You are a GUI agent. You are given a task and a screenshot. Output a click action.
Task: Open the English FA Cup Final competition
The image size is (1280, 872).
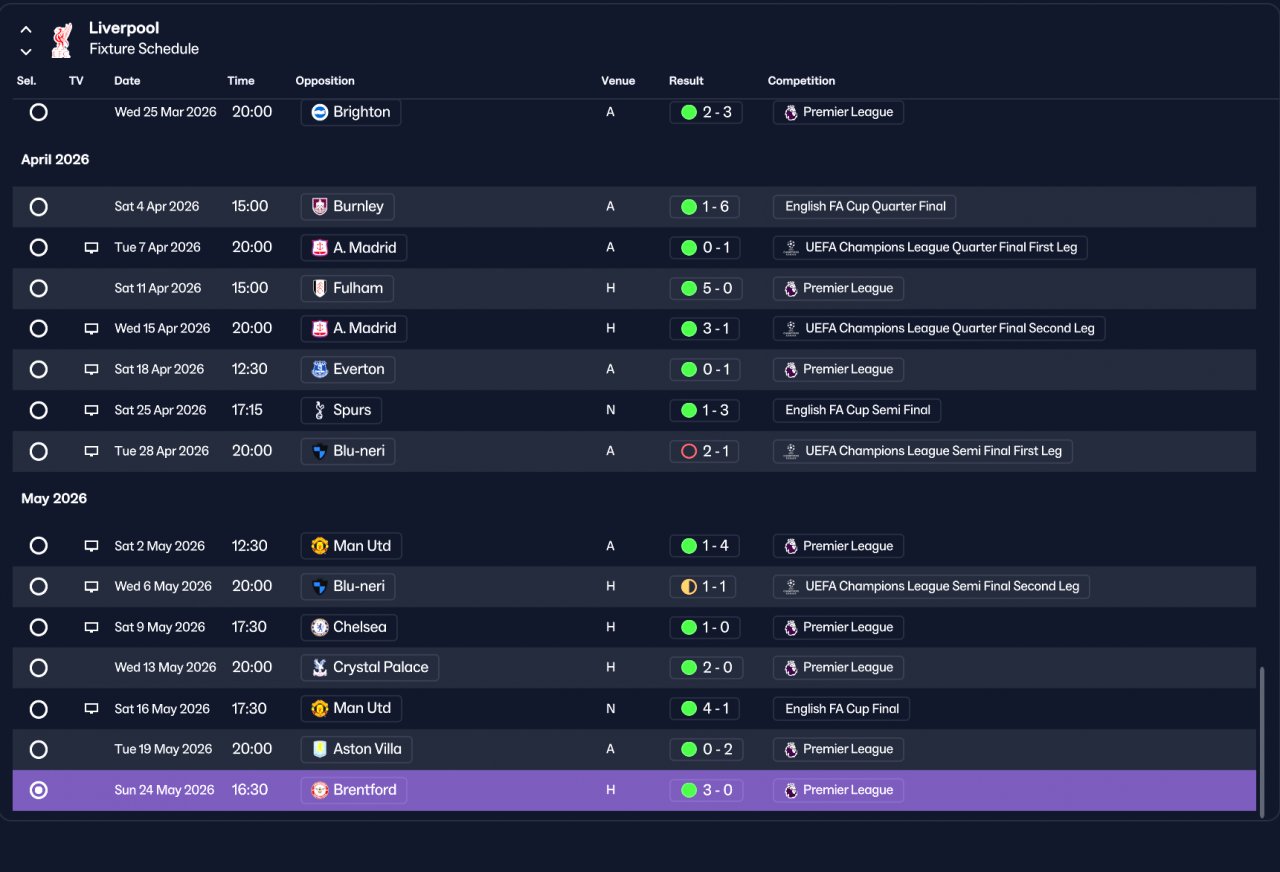[x=841, y=709]
